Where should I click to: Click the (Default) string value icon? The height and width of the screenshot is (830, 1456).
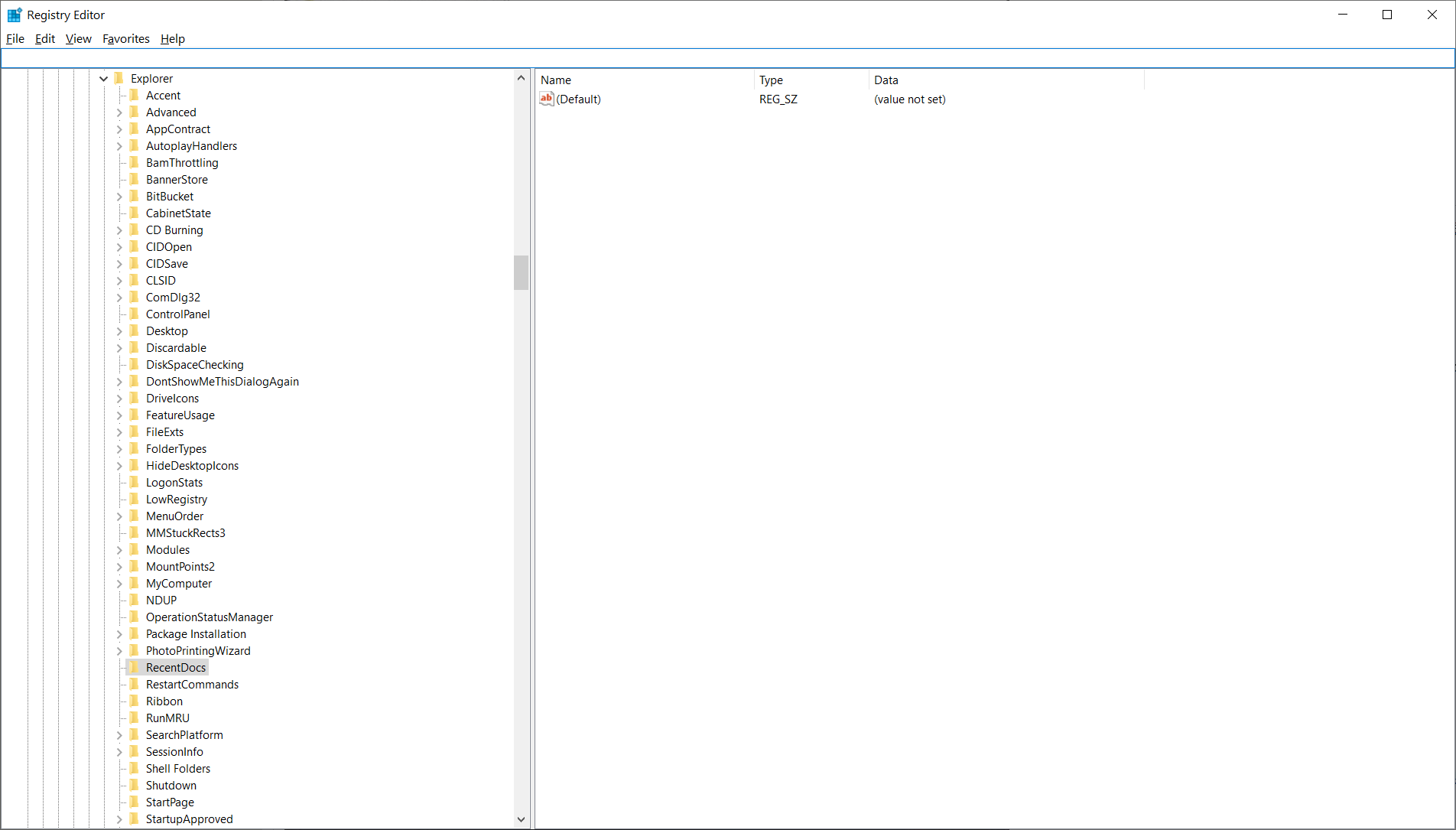(x=546, y=99)
